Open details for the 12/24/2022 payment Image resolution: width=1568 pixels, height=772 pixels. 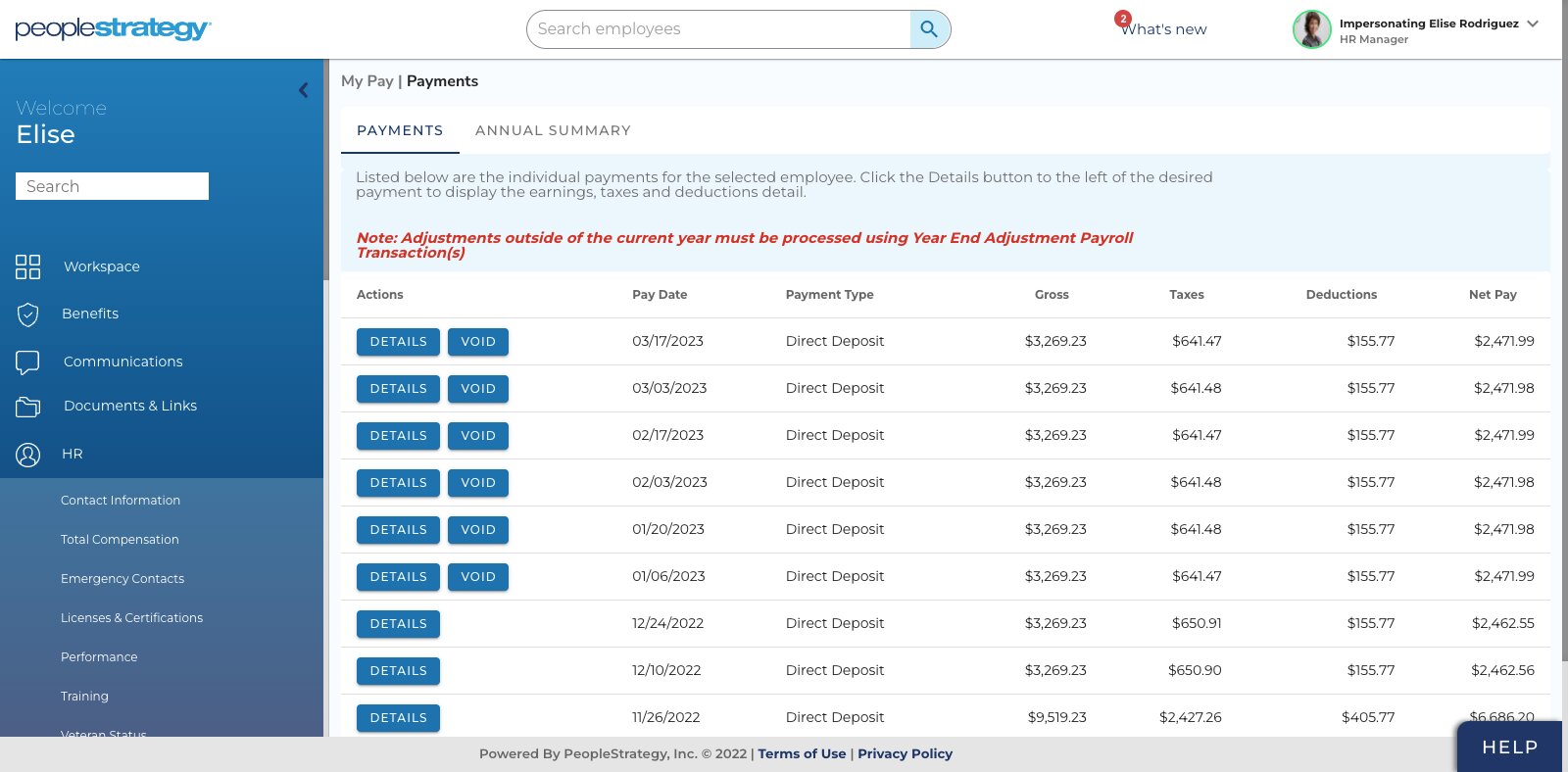(x=398, y=624)
